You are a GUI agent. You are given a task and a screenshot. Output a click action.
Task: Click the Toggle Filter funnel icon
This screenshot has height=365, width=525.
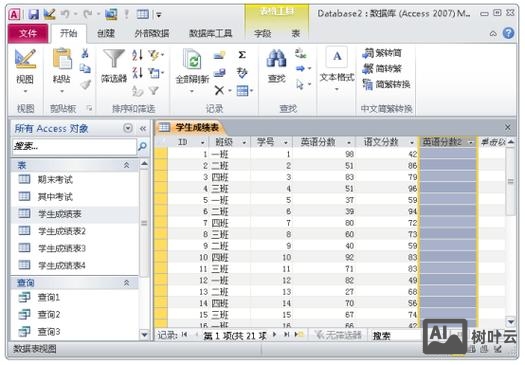[x=154, y=90]
